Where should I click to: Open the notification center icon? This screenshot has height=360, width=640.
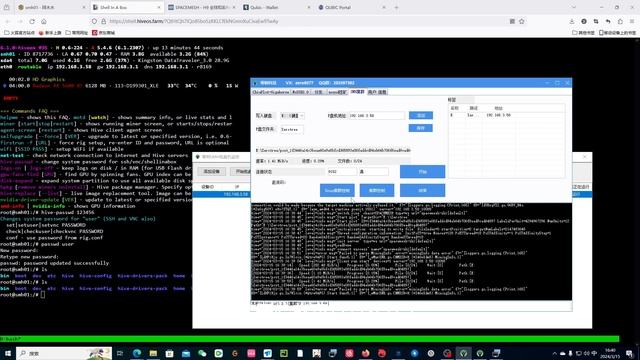[x=630, y=353]
